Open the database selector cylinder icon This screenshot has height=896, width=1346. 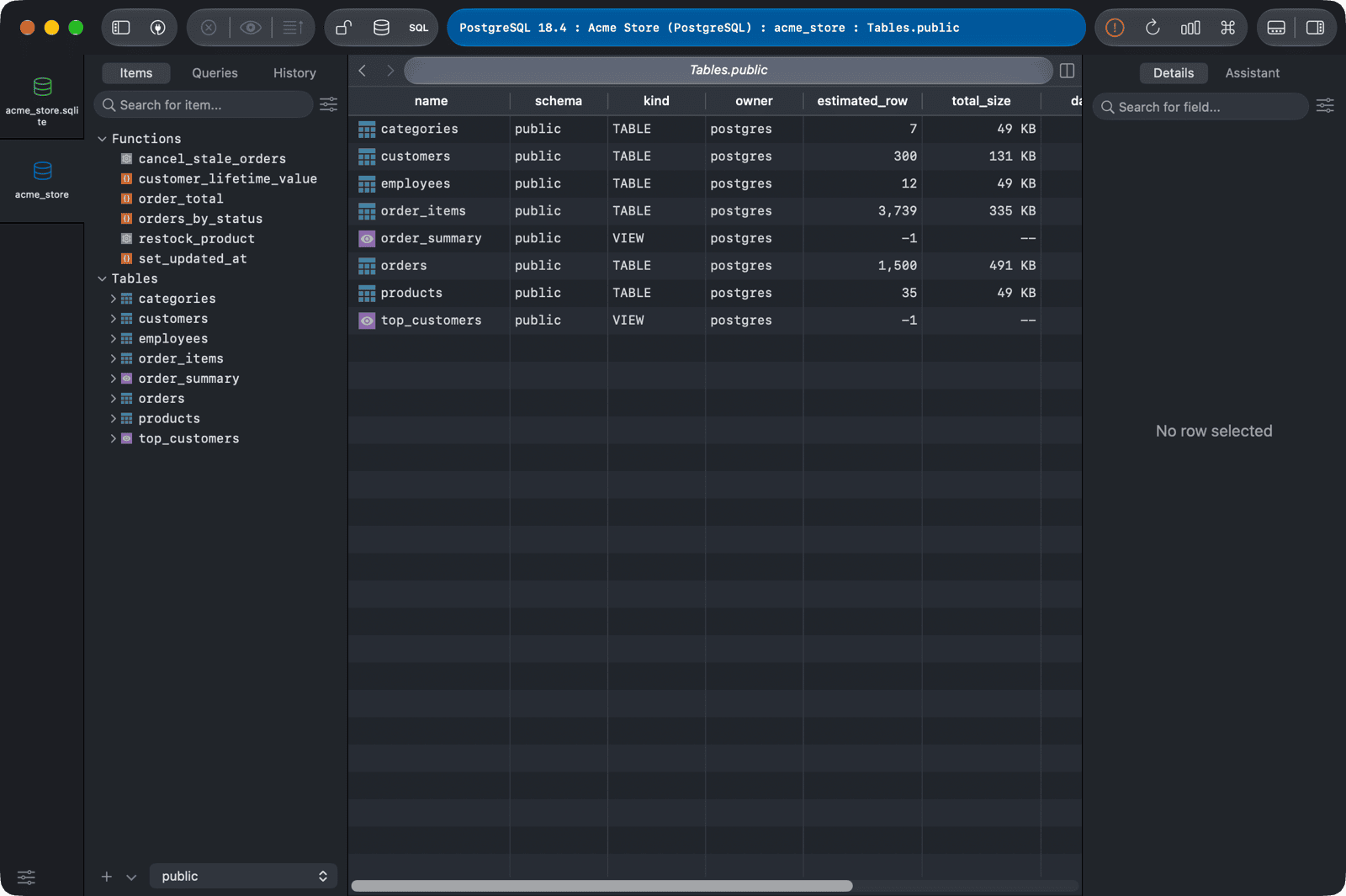coord(381,28)
